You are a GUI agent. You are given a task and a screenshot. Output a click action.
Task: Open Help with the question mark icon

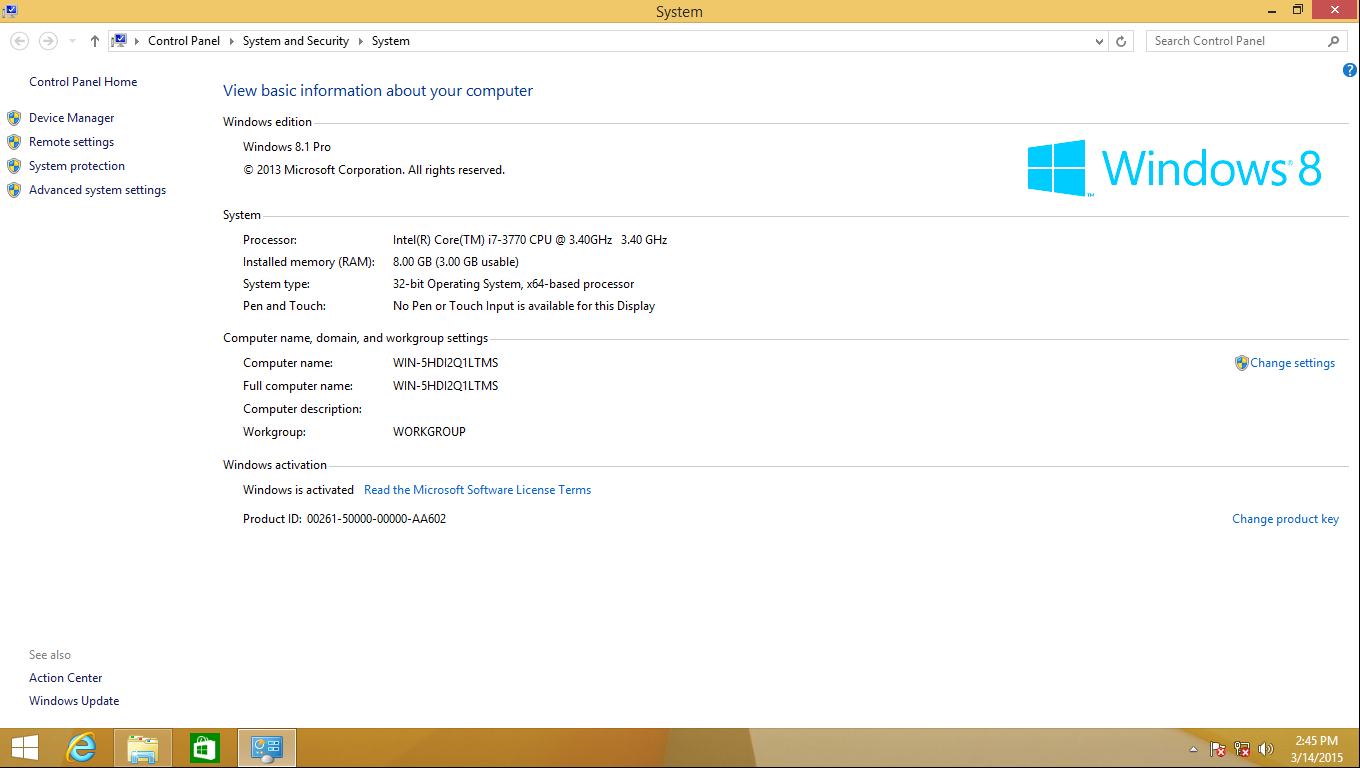(1349, 70)
